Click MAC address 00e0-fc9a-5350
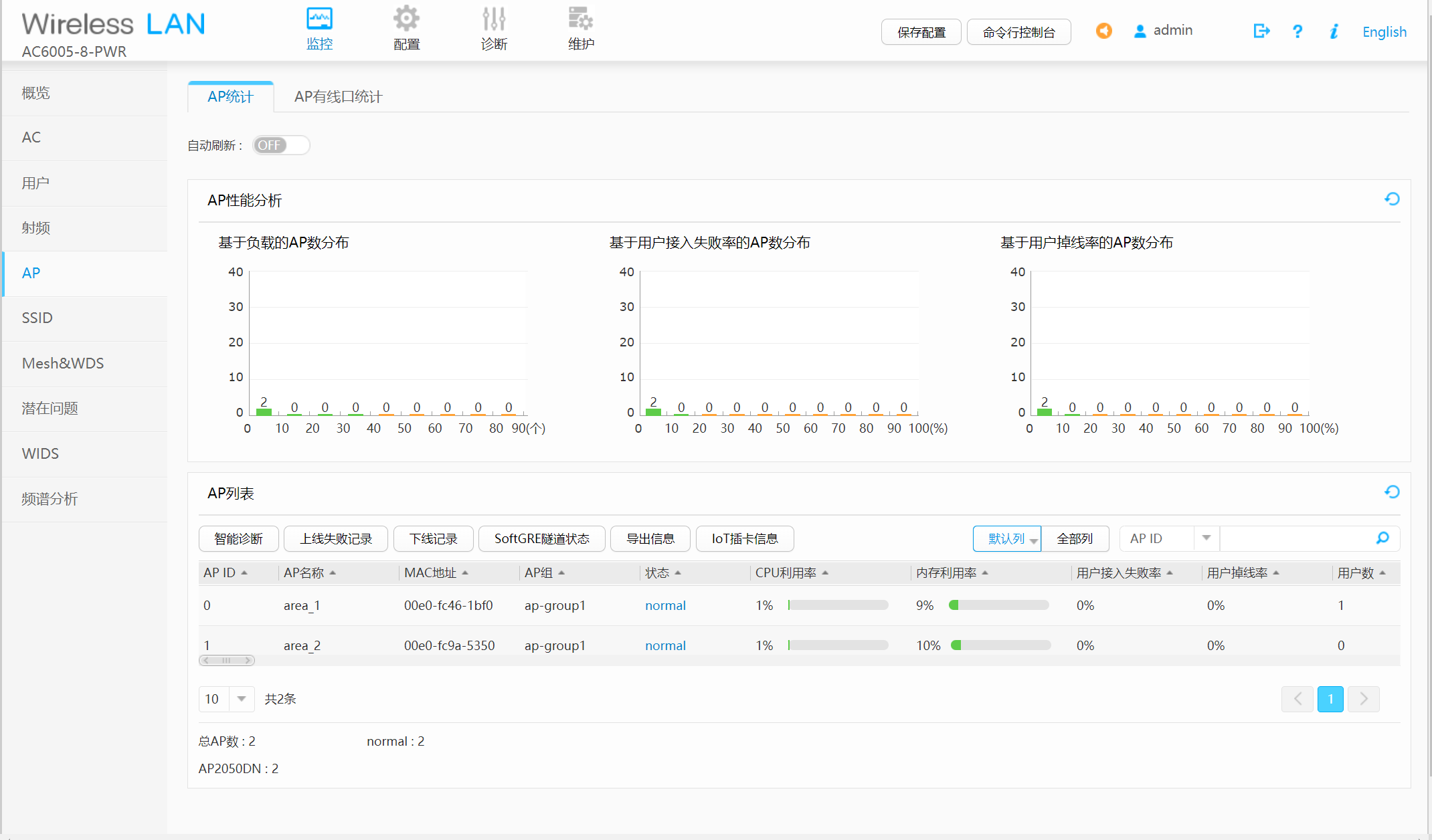Viewport: 1432px width, 840px height. (450, 645)
